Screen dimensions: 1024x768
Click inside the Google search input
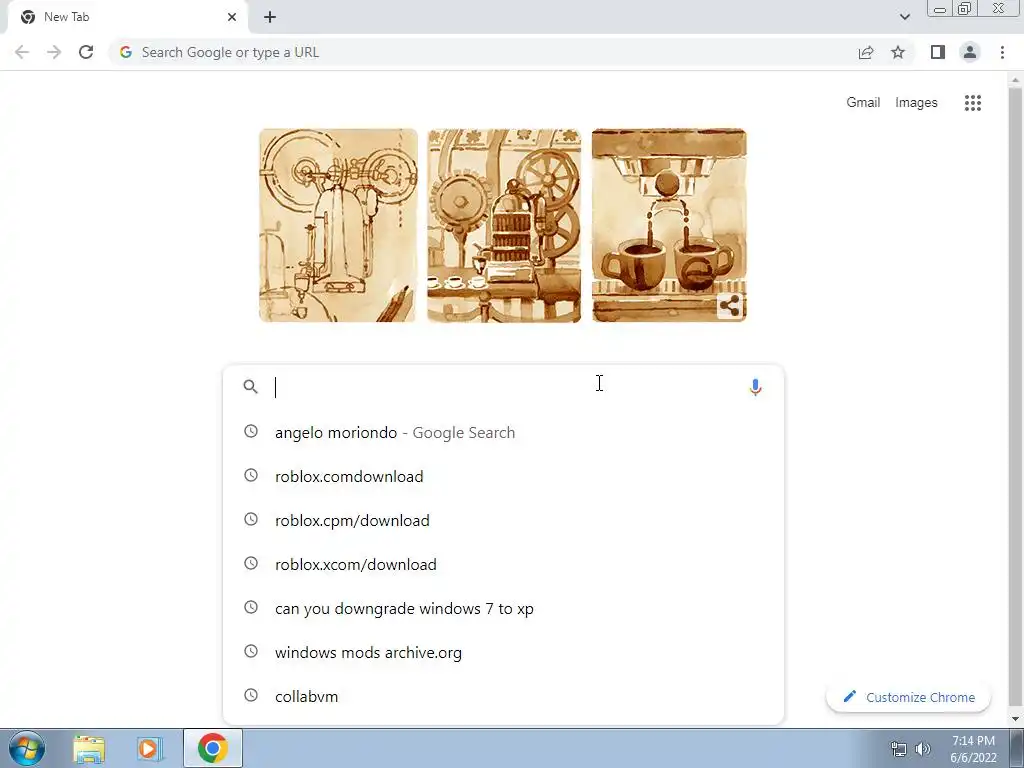(x=506, y=387)
